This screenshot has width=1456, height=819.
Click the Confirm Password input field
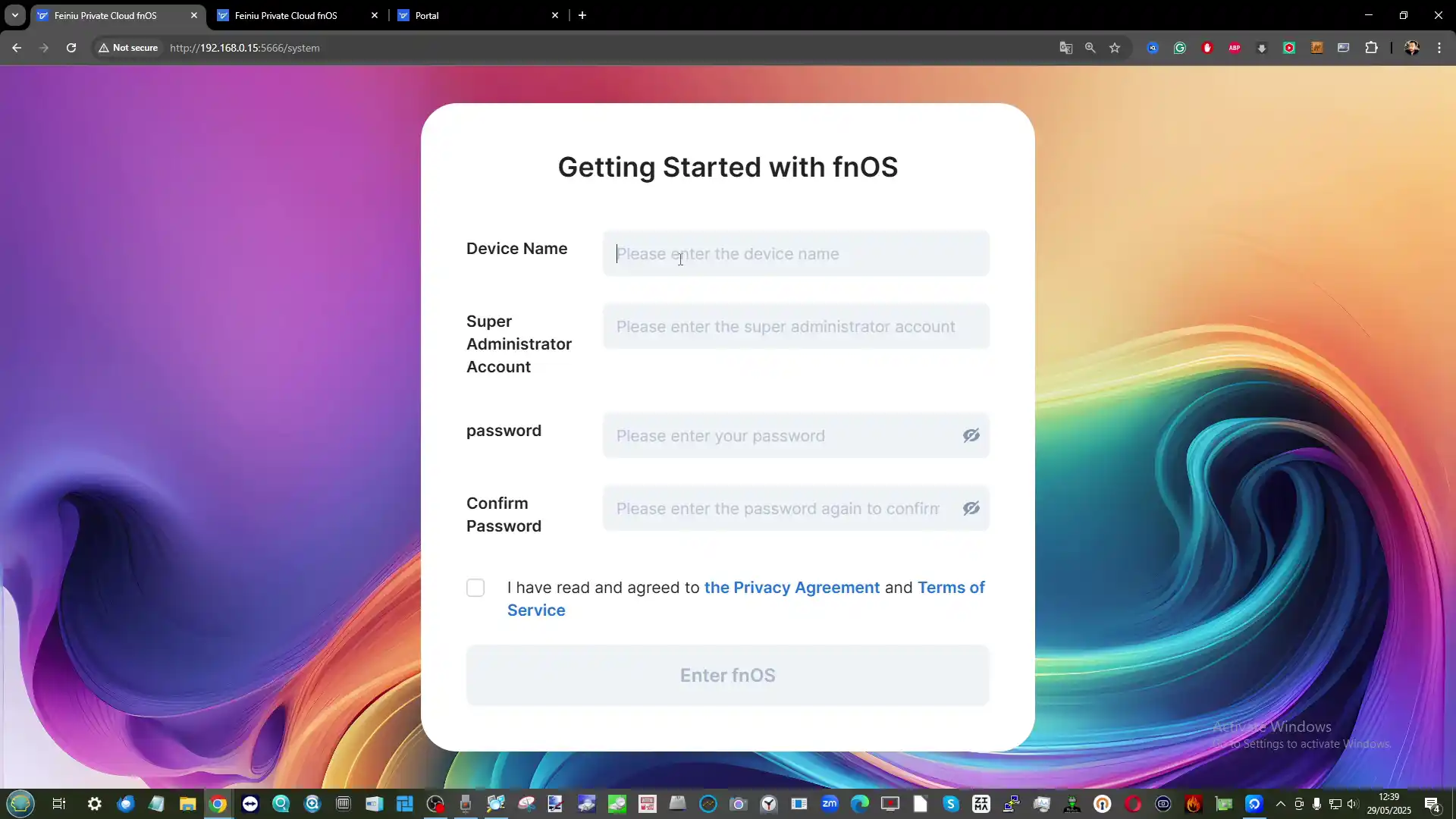(795, 508)
